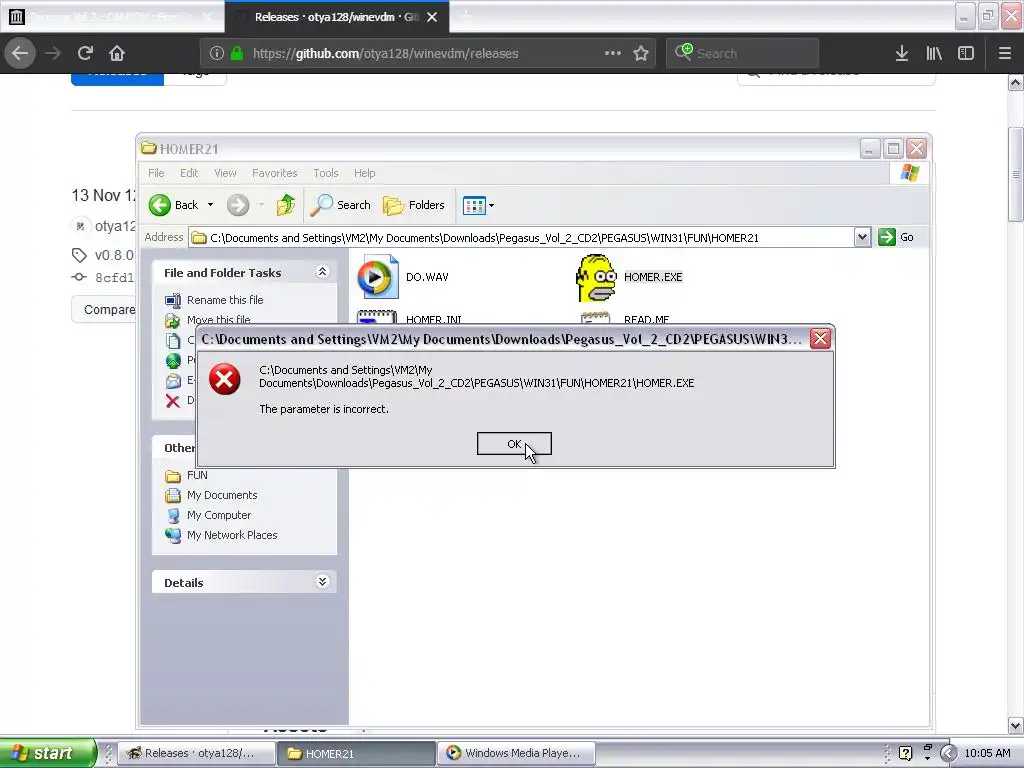Expand the Details panel chevron

(x=322, y=581)
